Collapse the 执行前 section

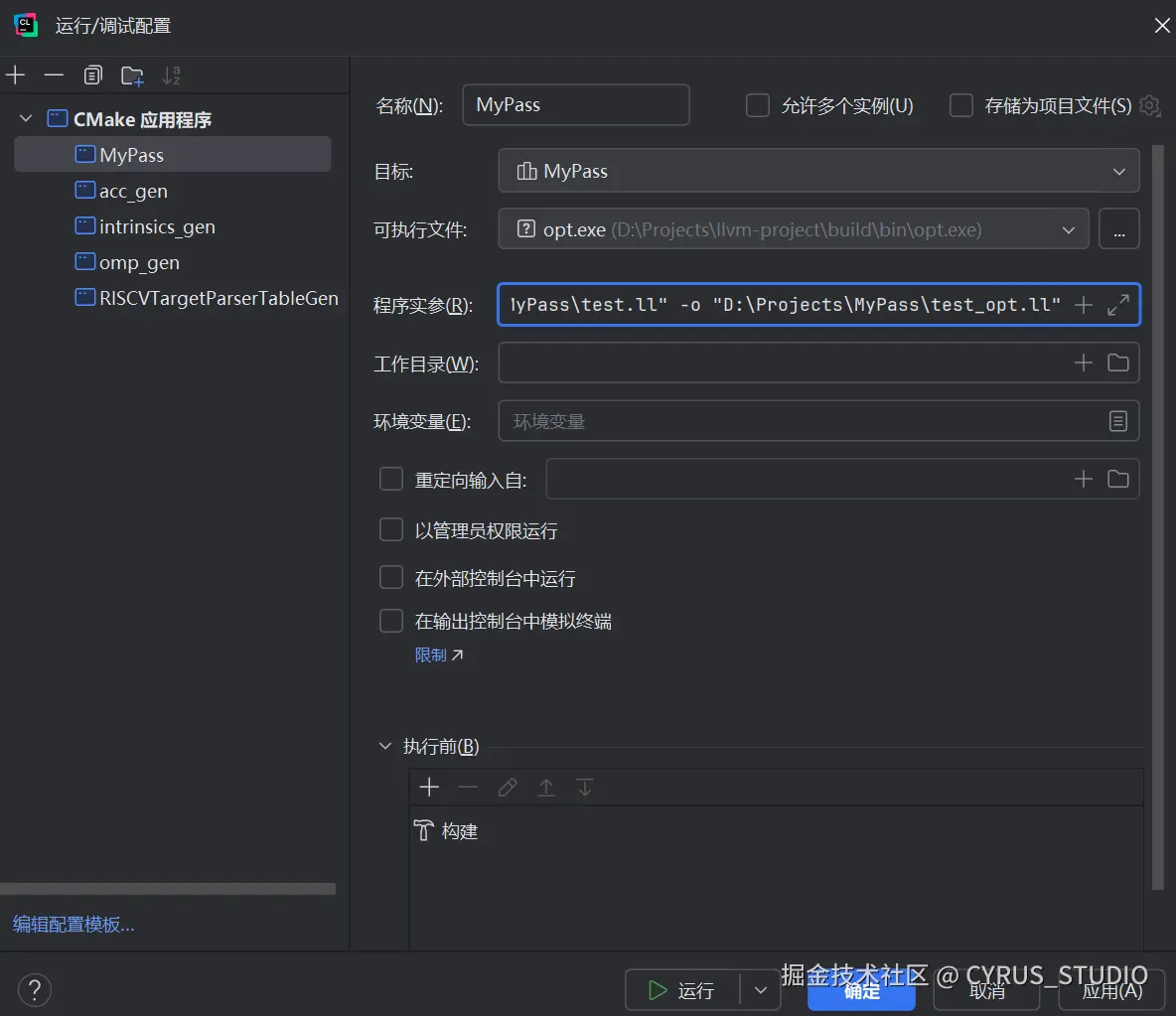[384, 746]
